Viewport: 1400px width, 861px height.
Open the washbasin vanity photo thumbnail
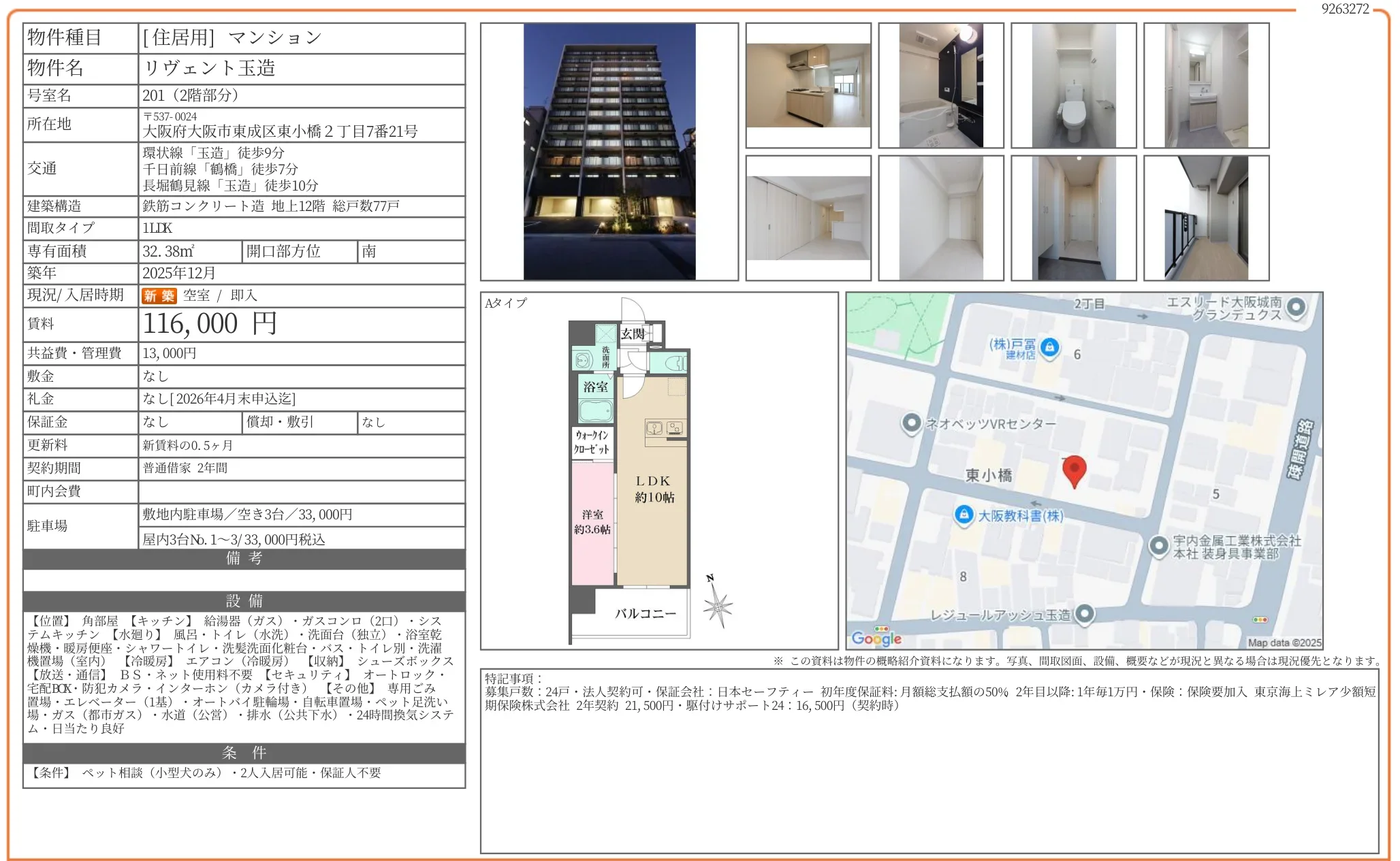pyautogui.click(x=1206, y=86)
